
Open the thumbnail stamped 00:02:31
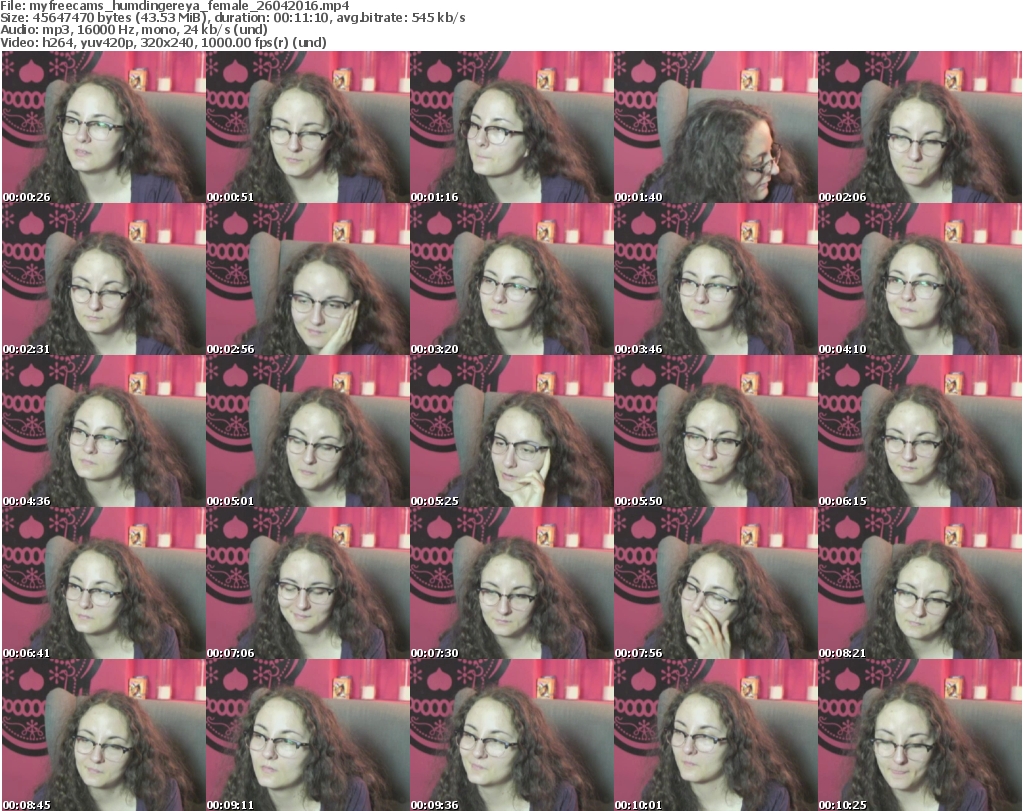point(104,279)
